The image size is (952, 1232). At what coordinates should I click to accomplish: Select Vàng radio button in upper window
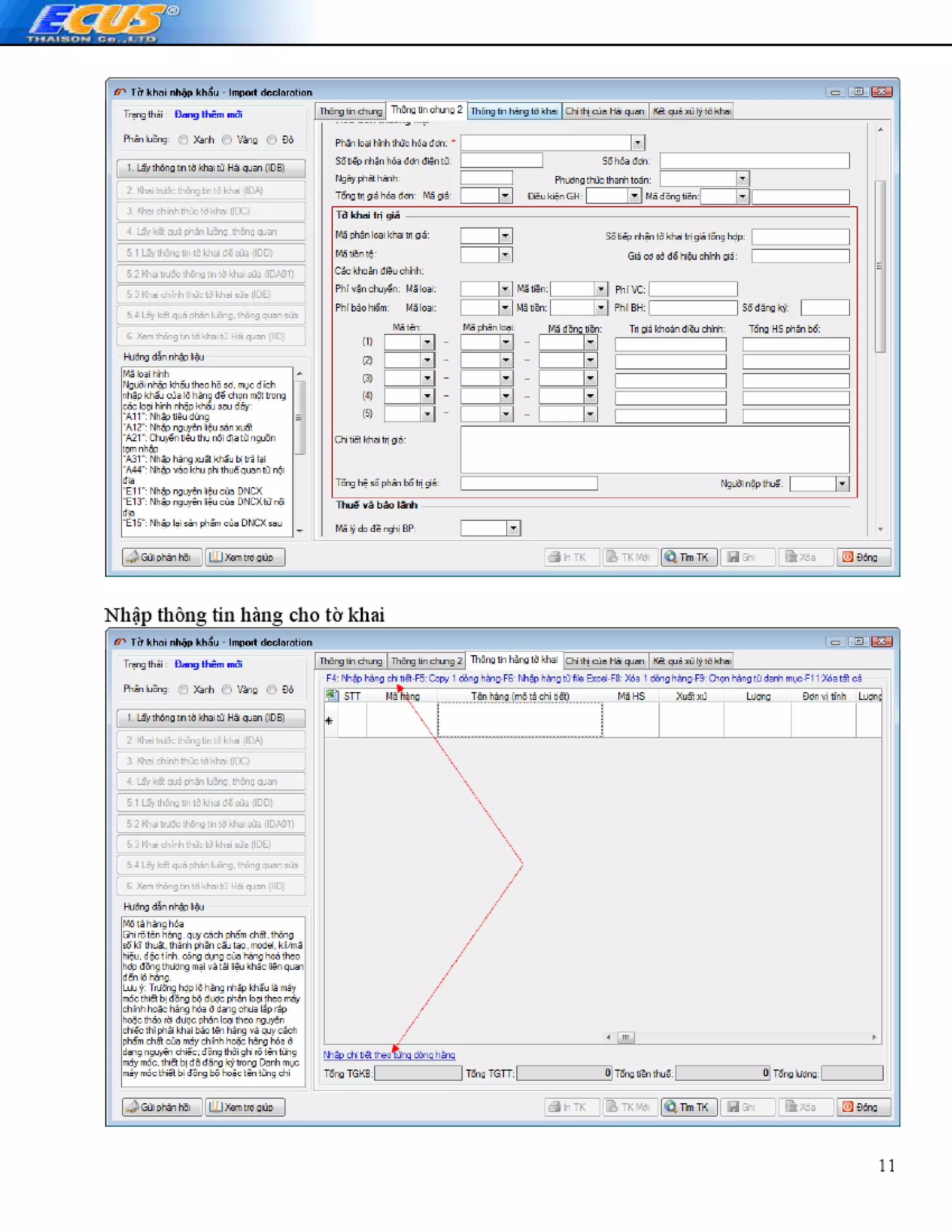pos(227,140)
